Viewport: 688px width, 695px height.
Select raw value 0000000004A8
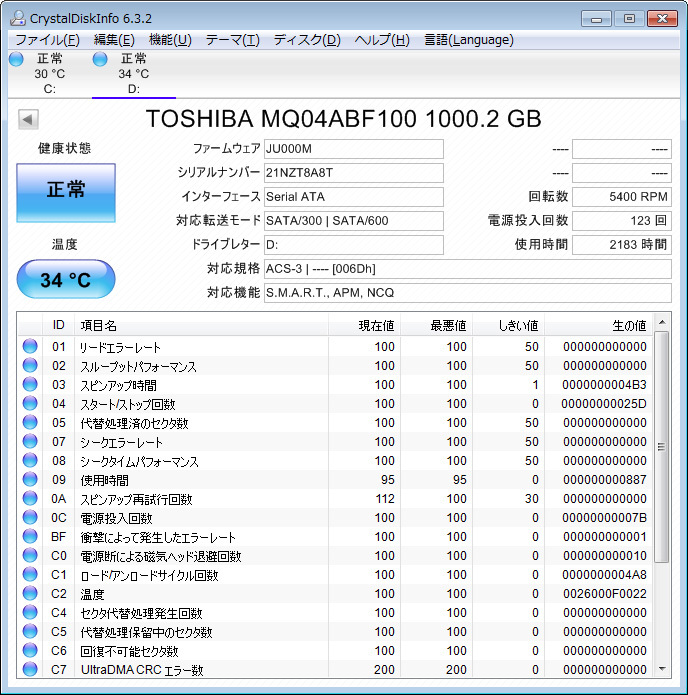[x=605, y=575]
